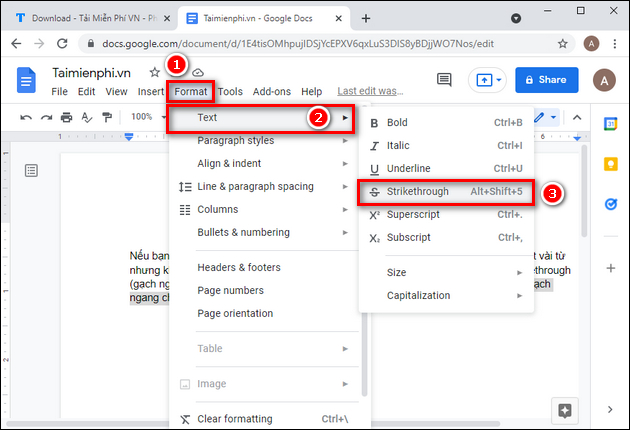Open the View menu
The image size is (630, 430).
(117, 92)
